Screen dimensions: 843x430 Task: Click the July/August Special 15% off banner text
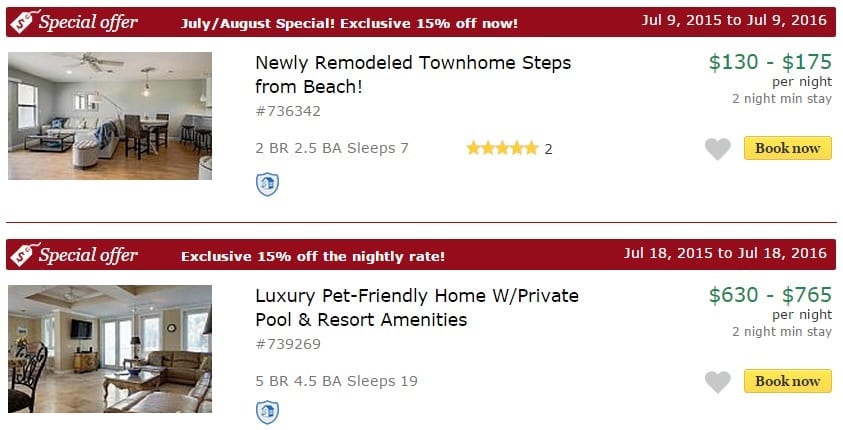coord(349,23)
